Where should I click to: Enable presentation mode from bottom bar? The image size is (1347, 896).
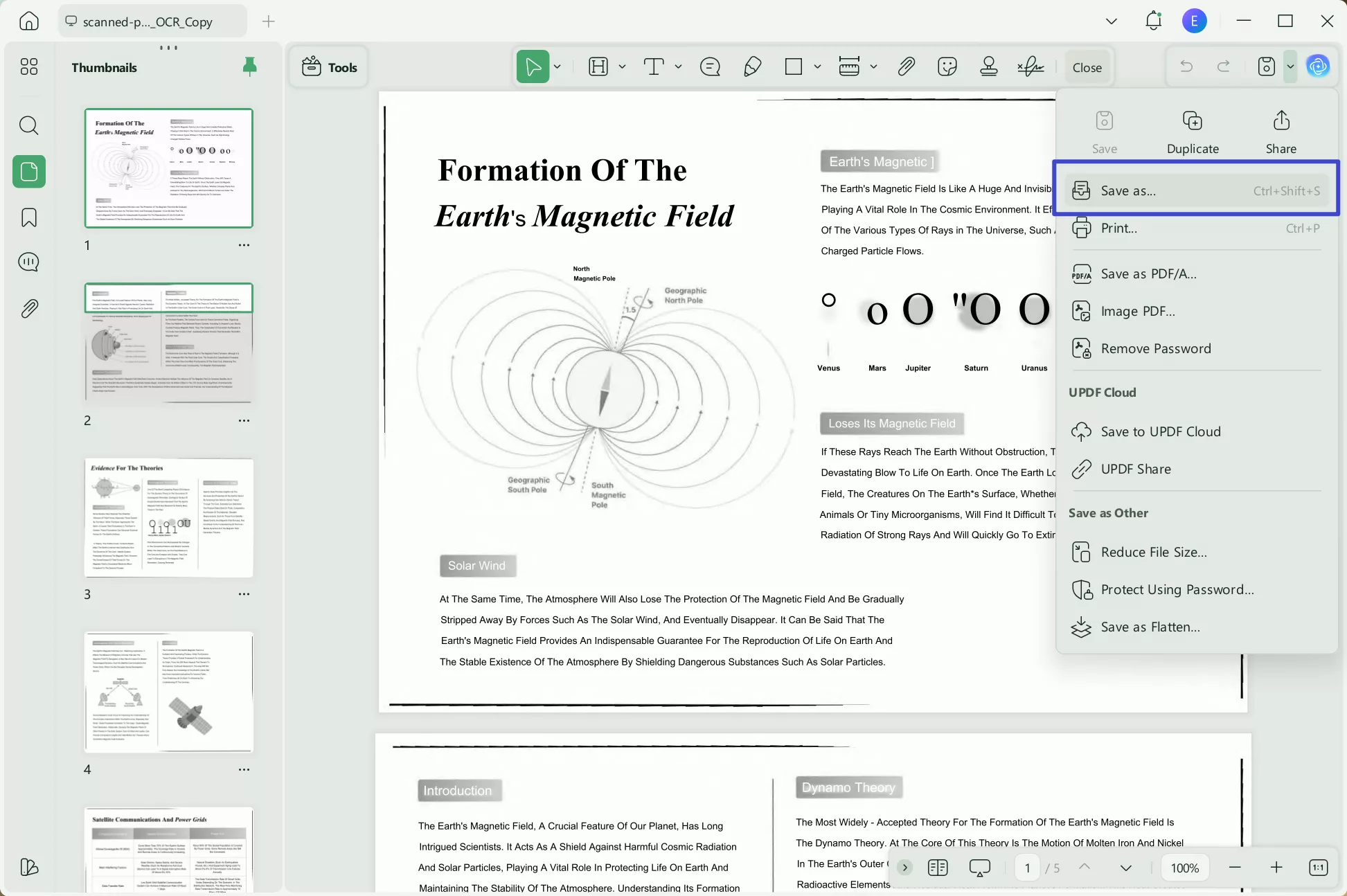[x=979, y=867]
